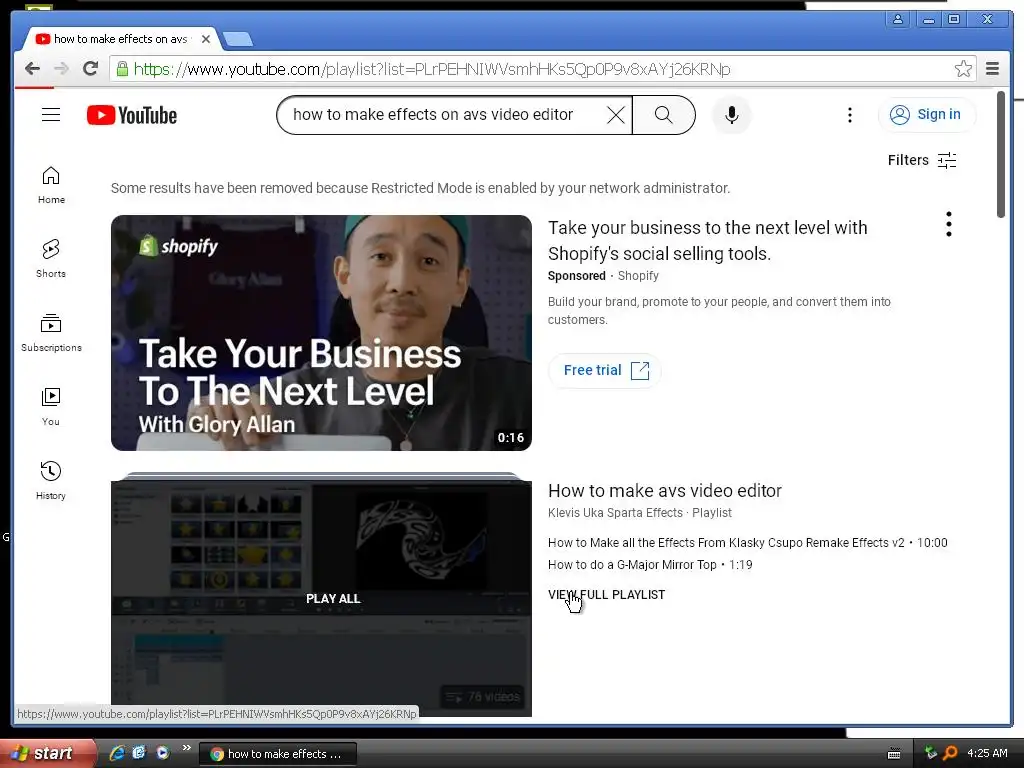Open the Chrome menu icon

coord(992,69)
